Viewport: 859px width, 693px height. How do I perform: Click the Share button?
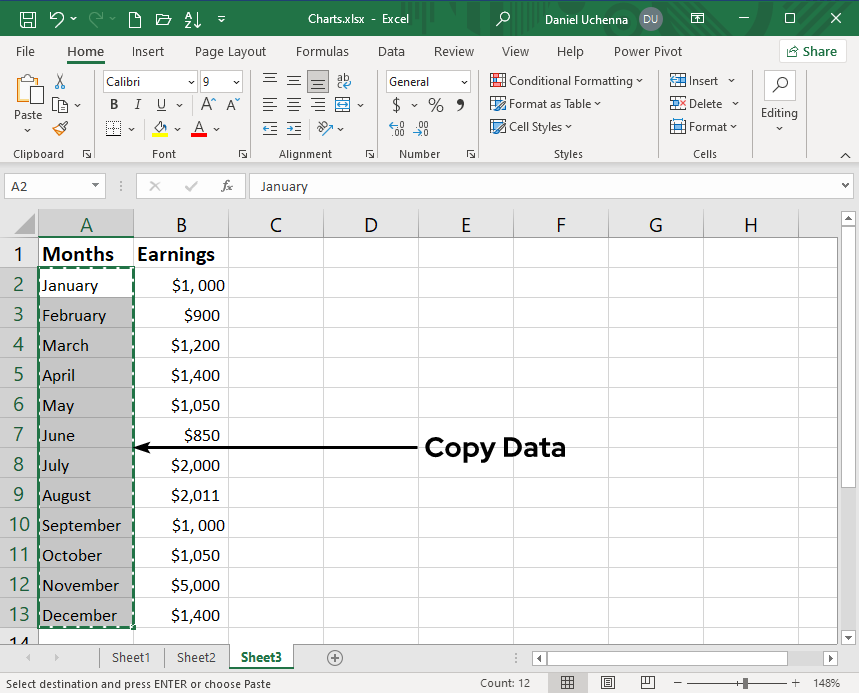coord(812,51)
